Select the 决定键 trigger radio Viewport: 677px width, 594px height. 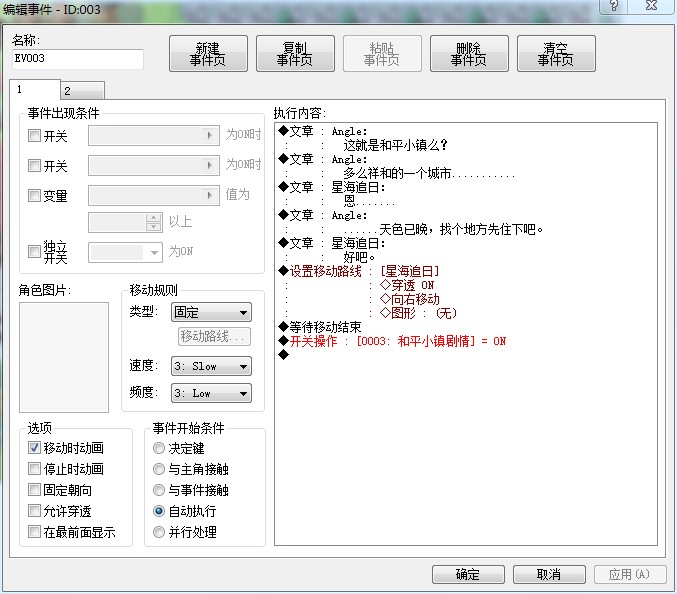tap(159, 448)
